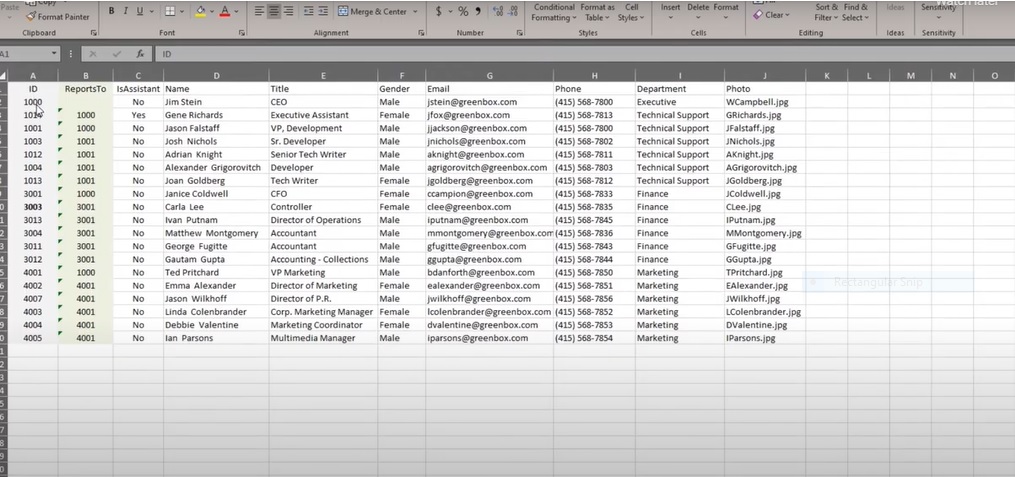Open Format as Table menu
Screen dimensions: 1015x477
[x=597, y=12]
